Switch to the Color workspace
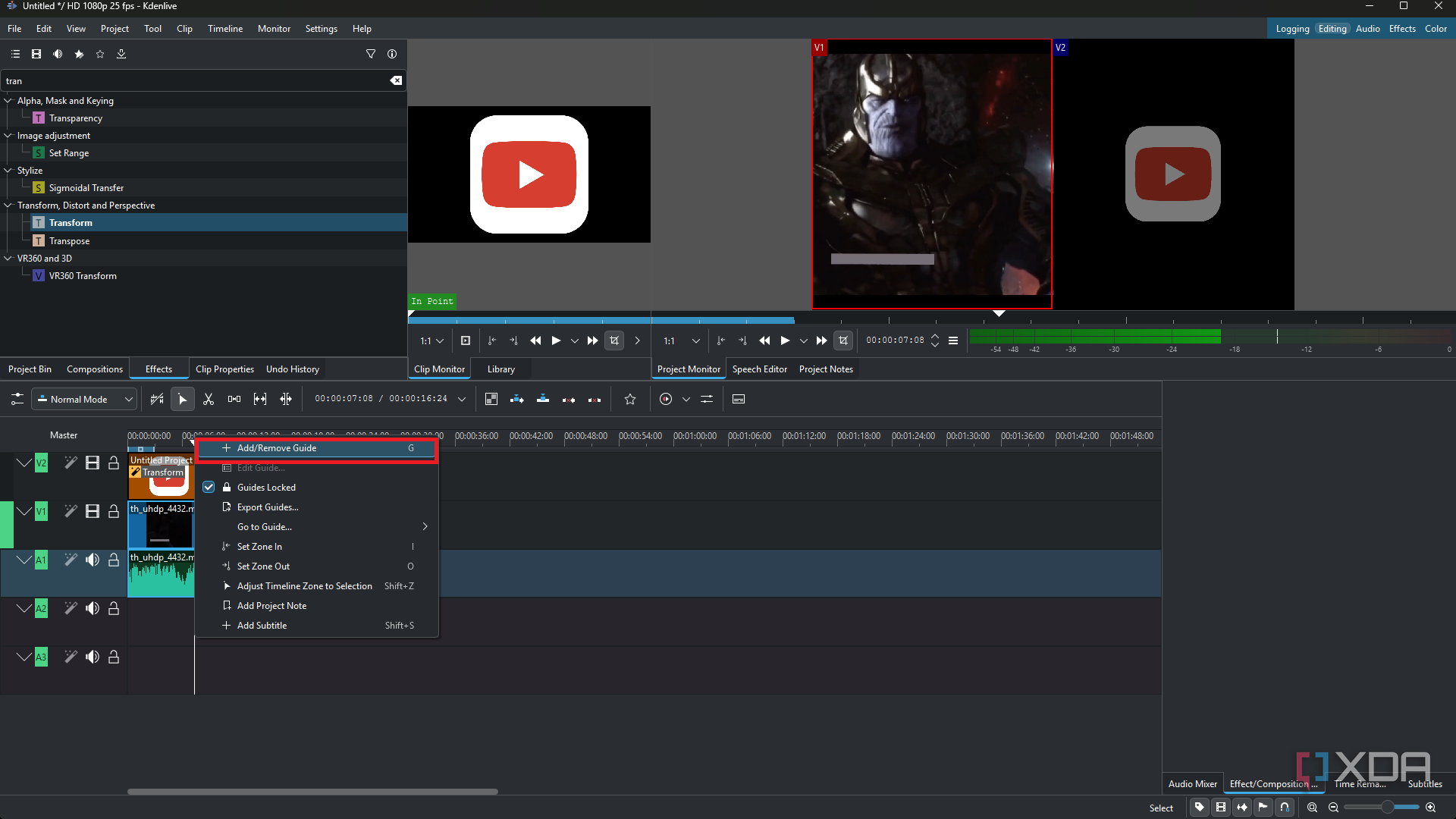Image resolution: width=1456 pixels, height=819 pixels. click(x=1436, y=29)
